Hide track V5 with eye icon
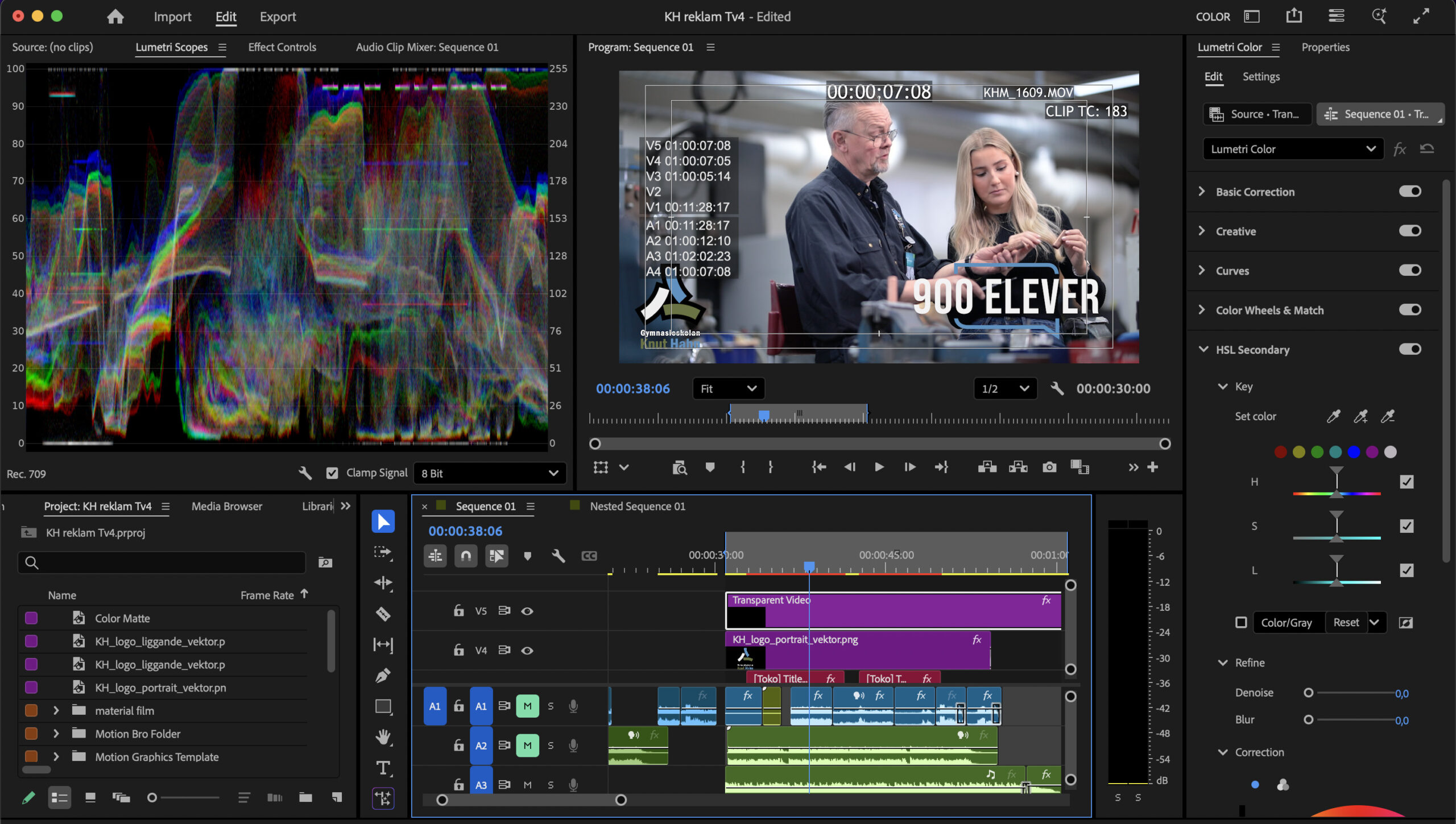Viewport: 1456px width, 824px height. pos(527,611)
